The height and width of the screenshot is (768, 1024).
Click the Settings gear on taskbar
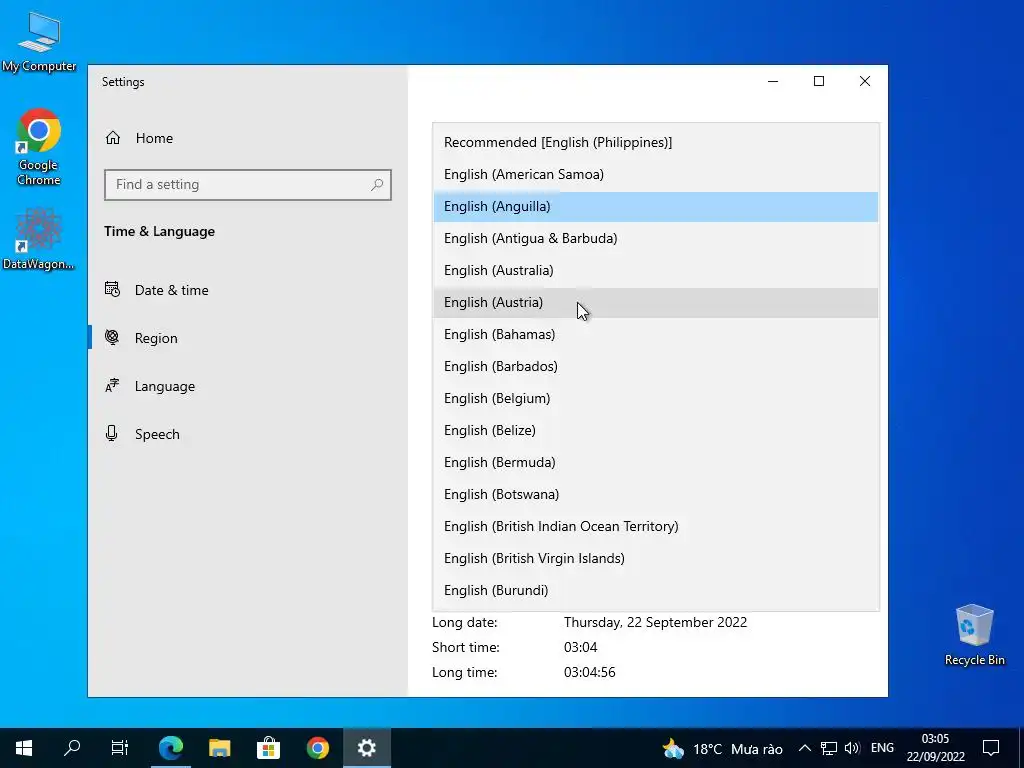pyautogui.click(x=366, y=748)
